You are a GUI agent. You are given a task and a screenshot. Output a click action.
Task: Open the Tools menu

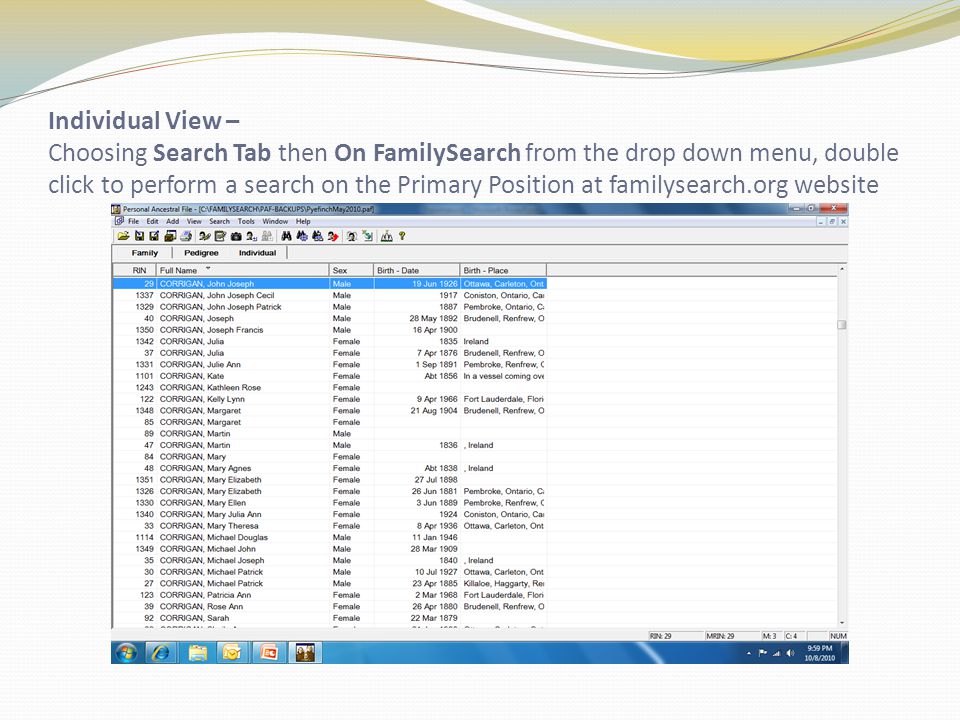246,222
